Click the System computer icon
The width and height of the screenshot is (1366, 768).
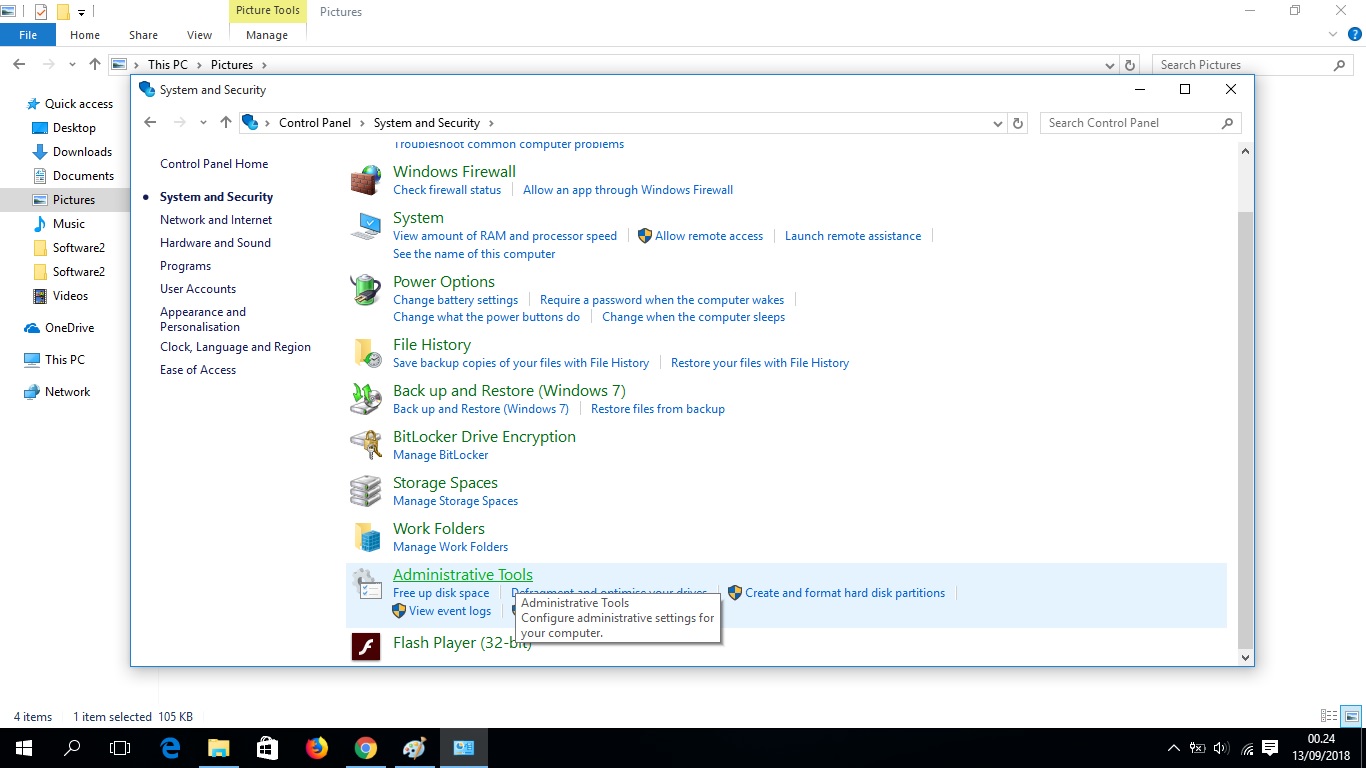click(x=366, y=226)
